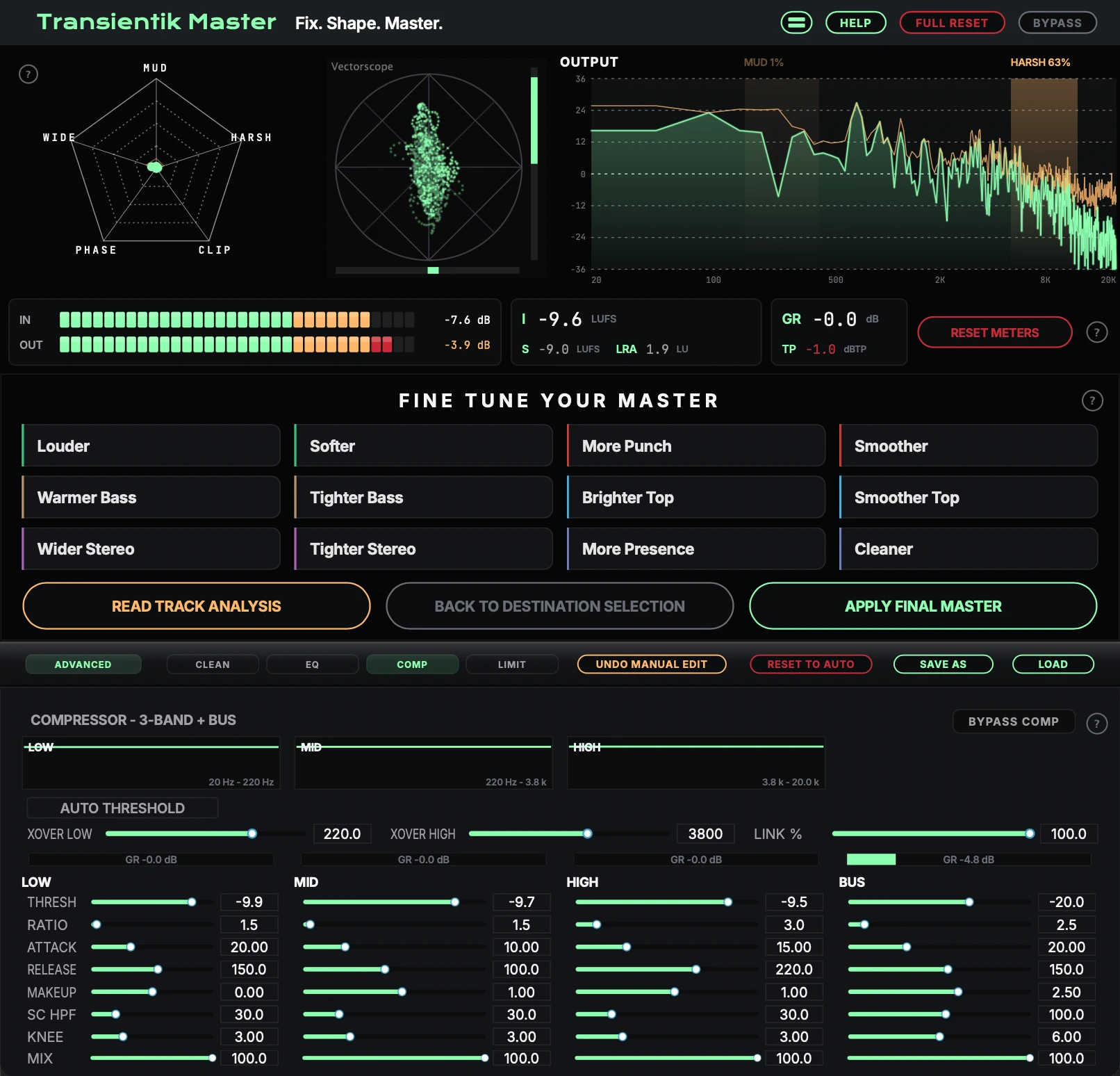The height and width of the screenshot is (1076, 1120).
Task: Click the MUD 1% spectrum label
Action: (764, 63)
